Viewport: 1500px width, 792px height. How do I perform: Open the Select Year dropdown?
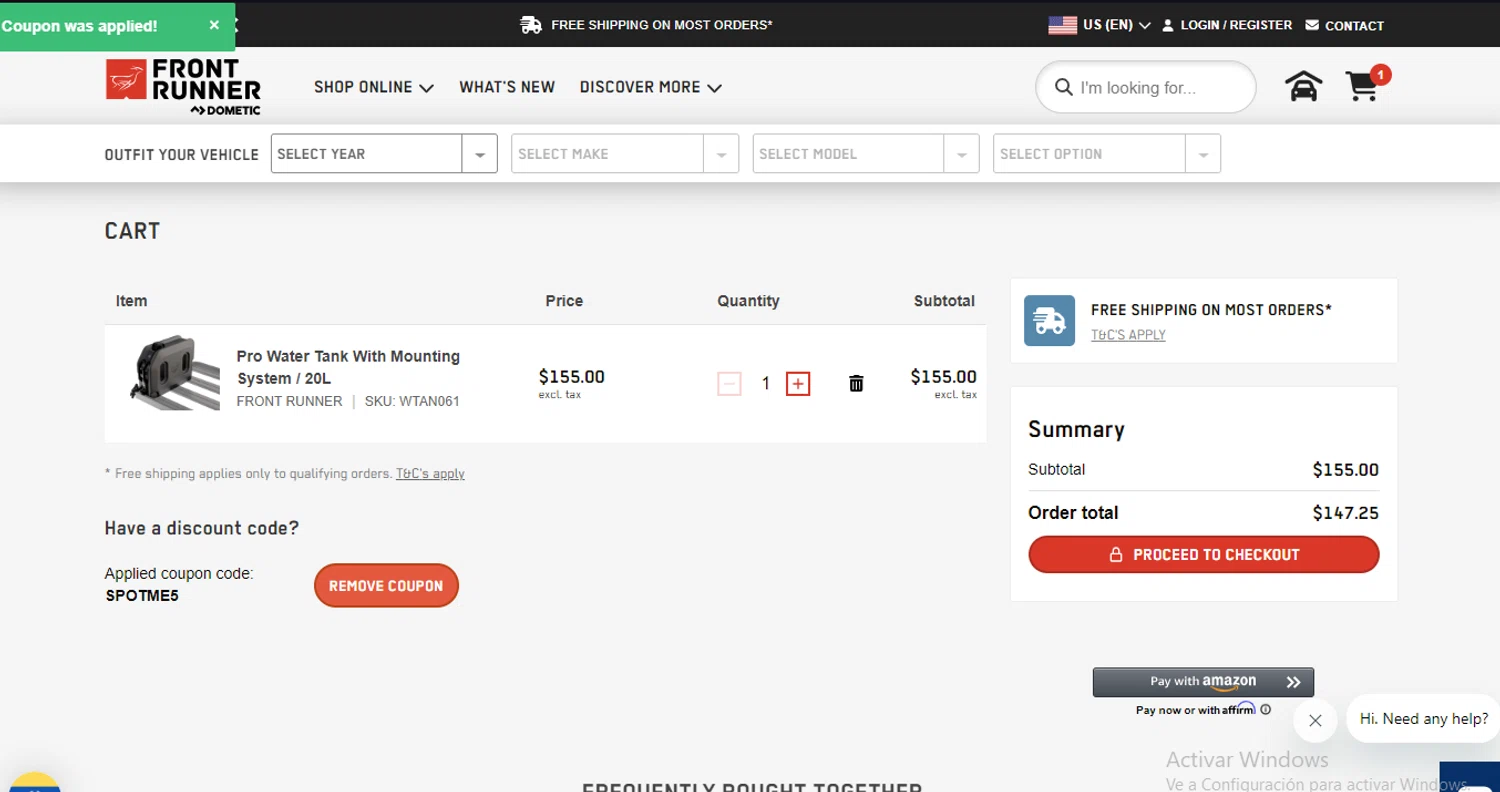[x=384, y=154]
